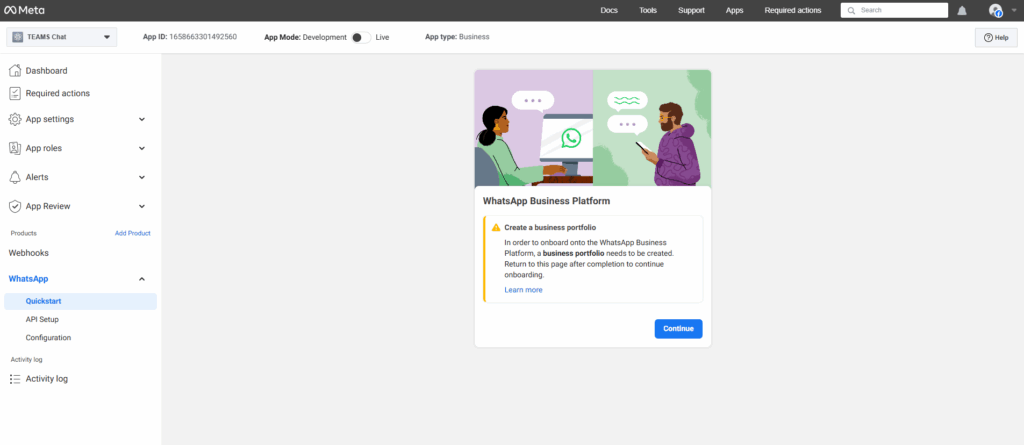This screenshot has width=1024, height=445.
Task: Click the Activity log sidebar item label
Action: point(46,379)
